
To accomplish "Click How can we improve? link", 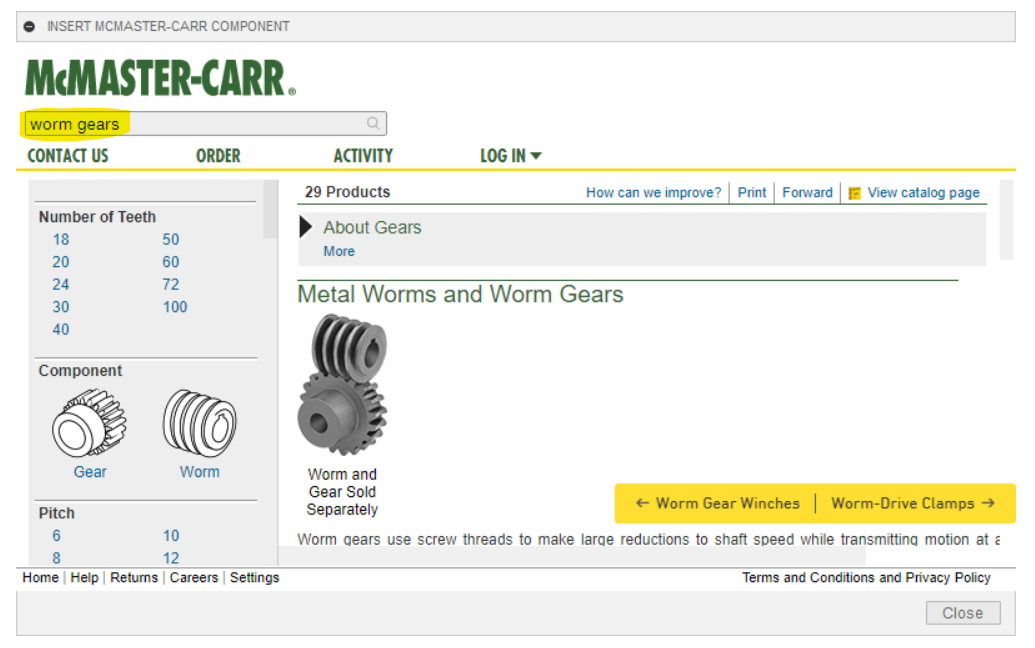I will 653,193.
